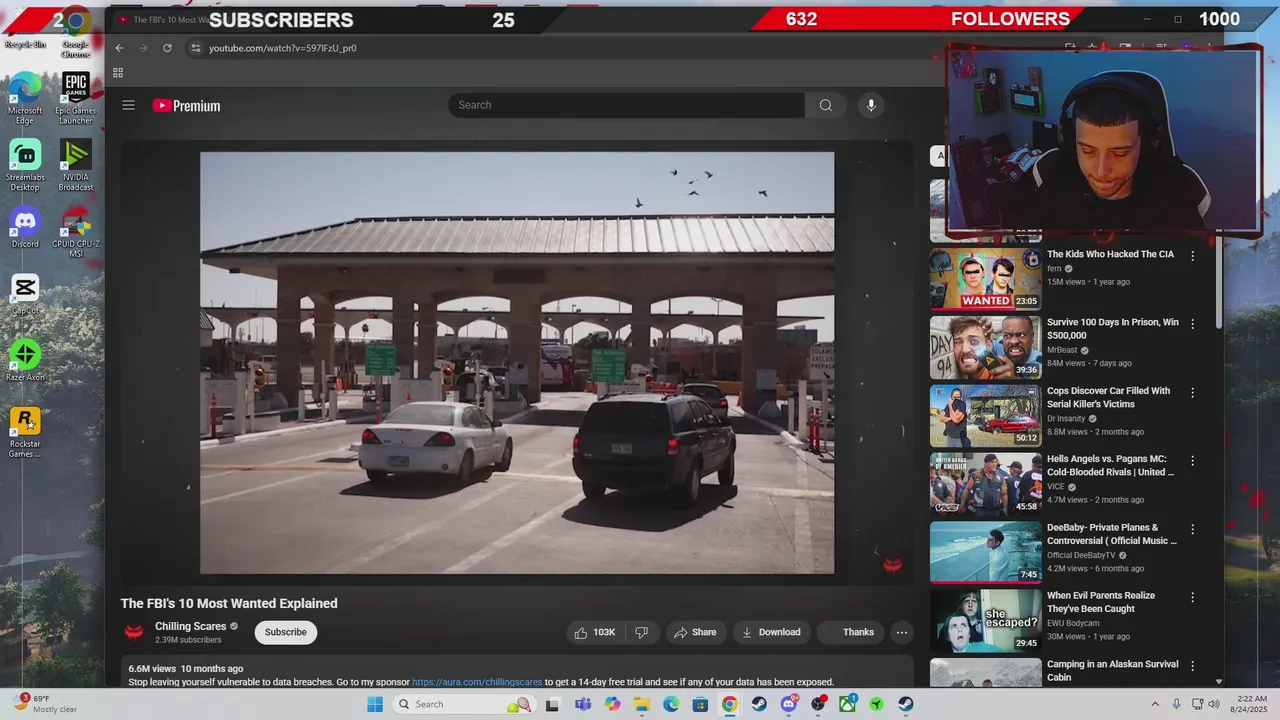The image size is (1280, 720).
Task: Open the aura.com/chillingscares sponsor link
Action: (477, 682)
